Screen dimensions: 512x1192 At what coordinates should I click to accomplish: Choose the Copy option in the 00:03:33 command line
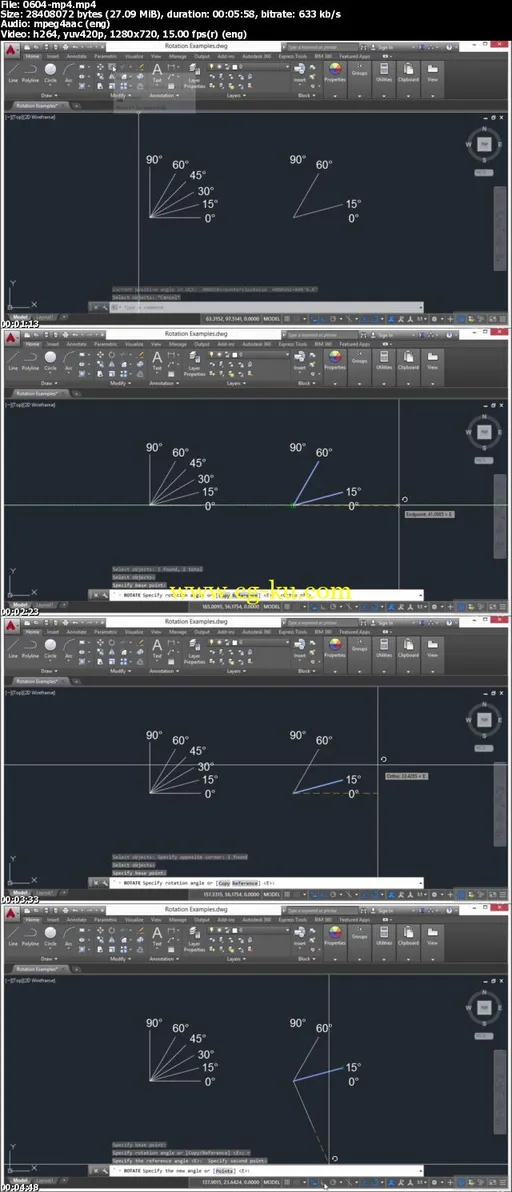coord(223,883)
